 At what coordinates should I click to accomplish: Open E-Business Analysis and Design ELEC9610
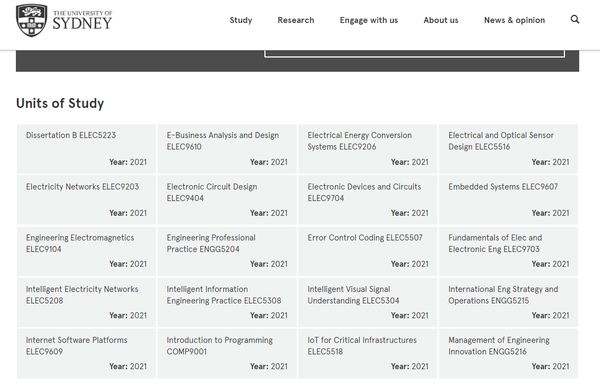[227, 149]
